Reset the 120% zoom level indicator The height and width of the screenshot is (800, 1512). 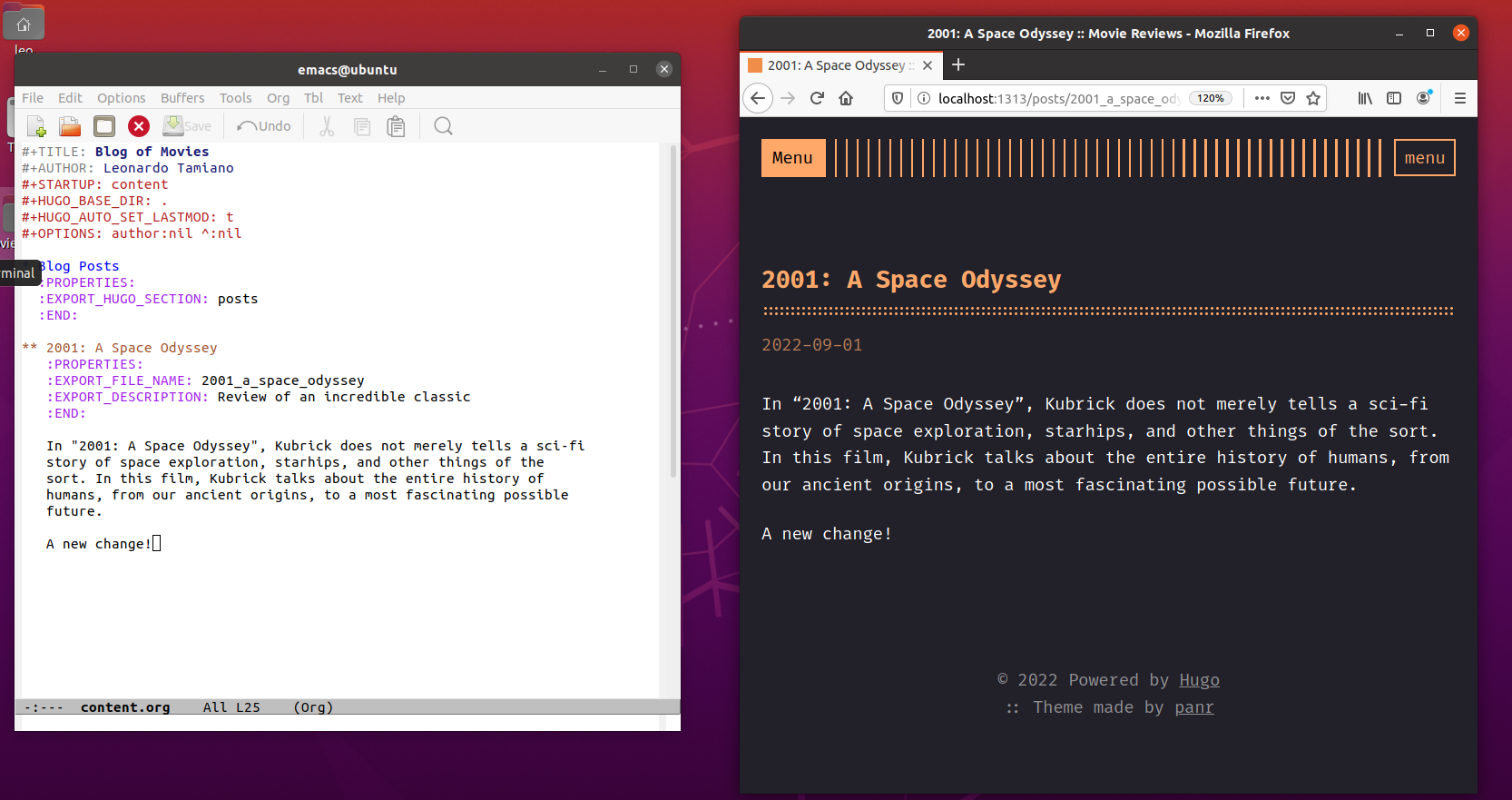[x=1211, y=98]
